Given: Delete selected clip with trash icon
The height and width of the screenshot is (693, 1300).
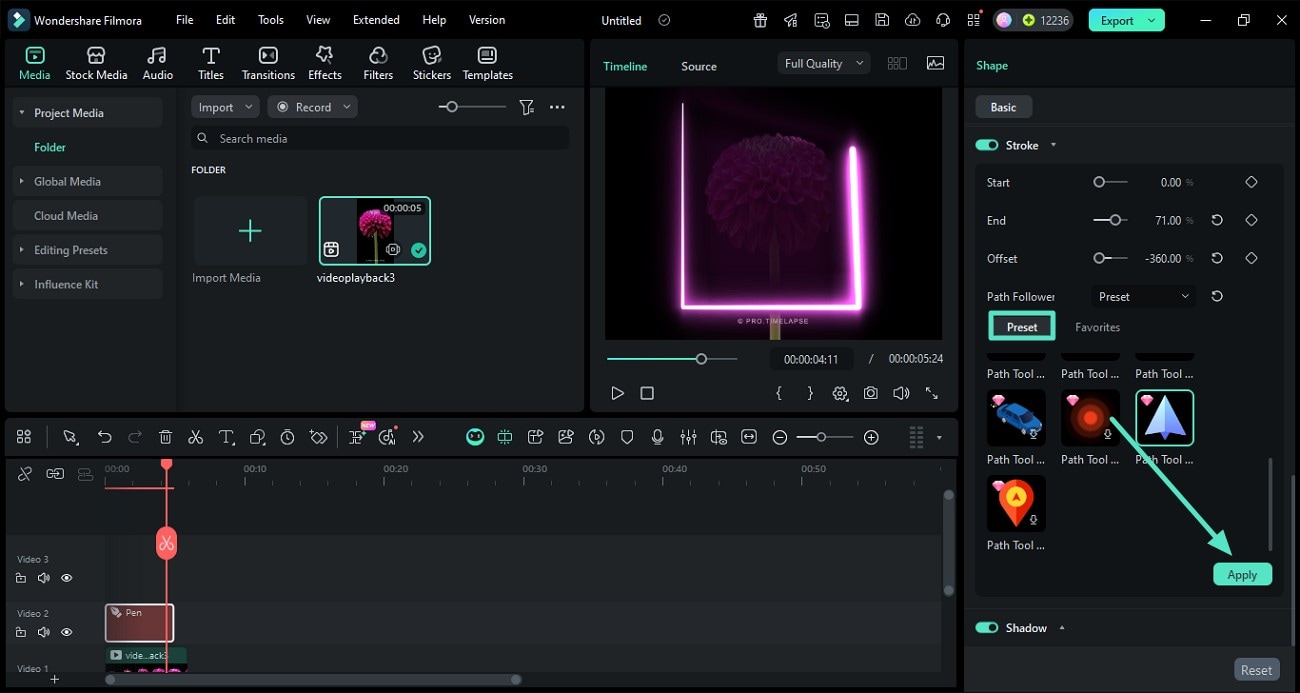Looking at the screenshot, I should tap(166, 437).
